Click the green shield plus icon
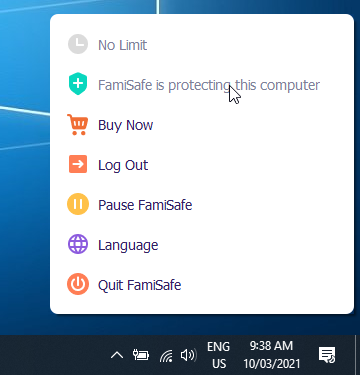Image resolution: width=360 pixels, height=375 pixels. (78, 84)
